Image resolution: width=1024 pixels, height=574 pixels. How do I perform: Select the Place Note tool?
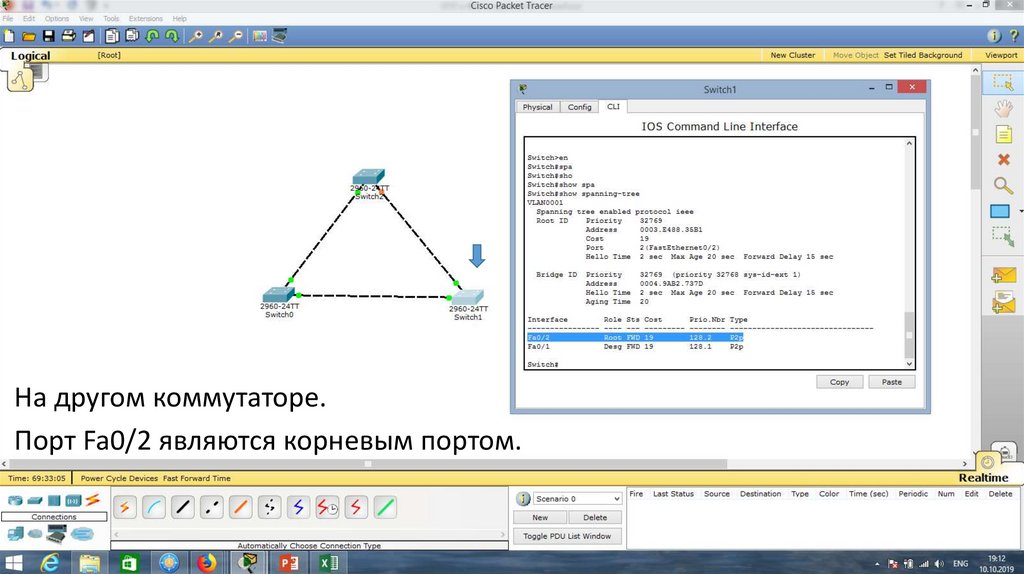[1003, 135]
